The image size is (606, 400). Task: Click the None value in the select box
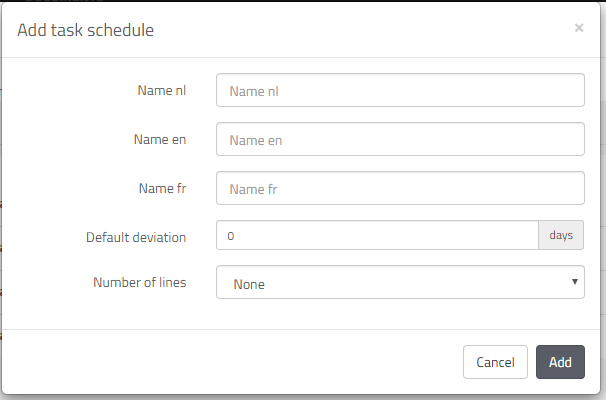[x=249, y=284]
